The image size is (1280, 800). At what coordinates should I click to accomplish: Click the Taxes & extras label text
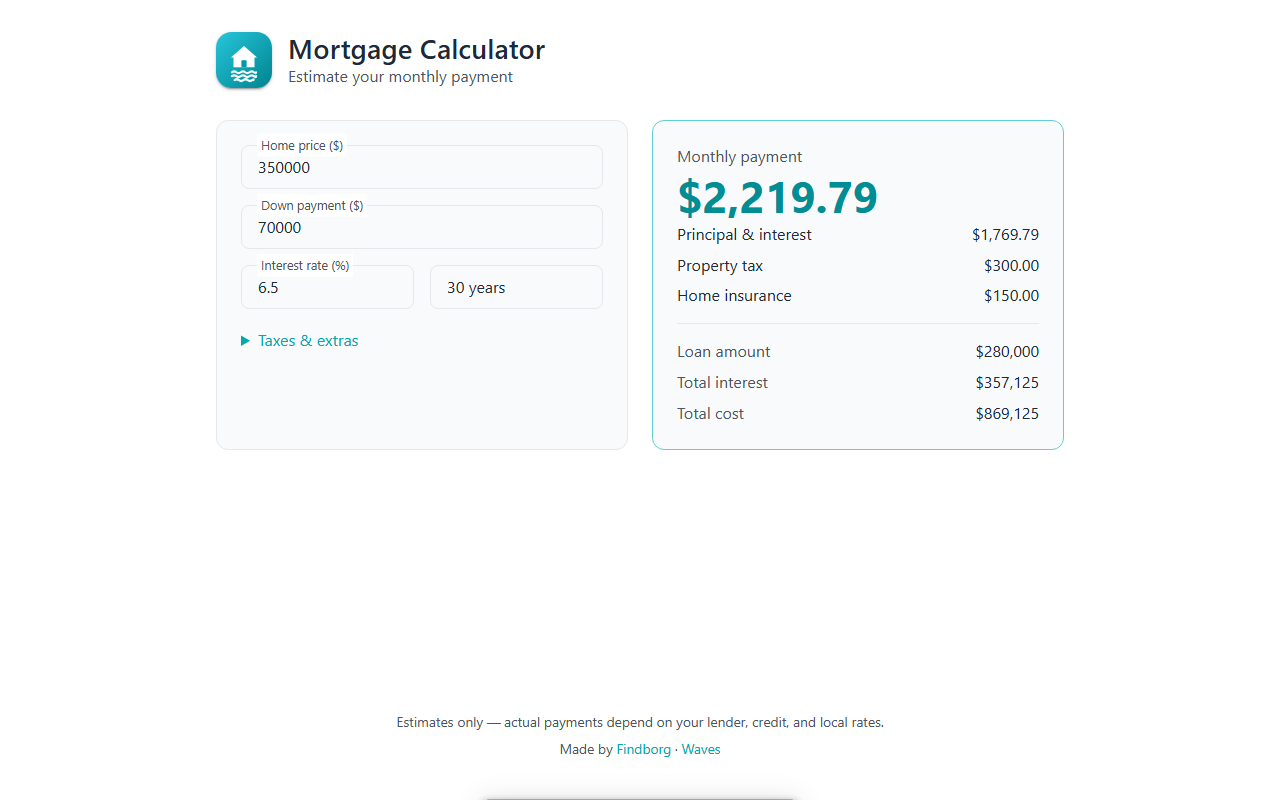(308, 341)
